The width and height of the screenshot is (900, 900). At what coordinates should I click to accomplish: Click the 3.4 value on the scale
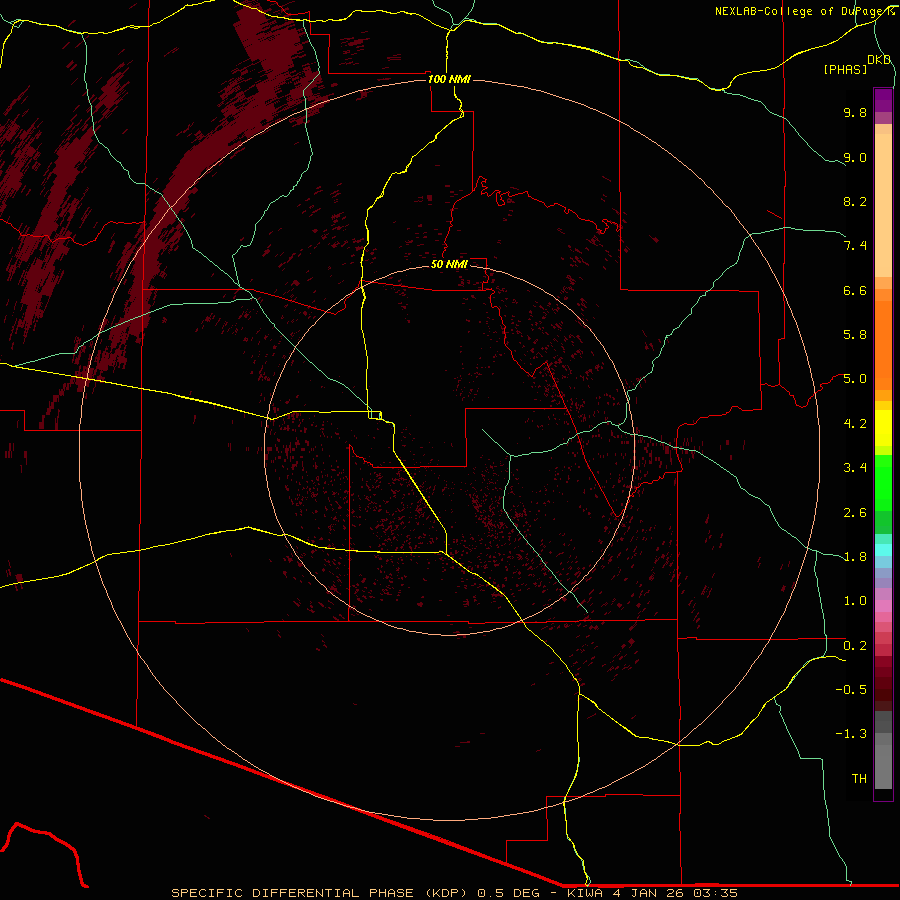coord(855,468)
